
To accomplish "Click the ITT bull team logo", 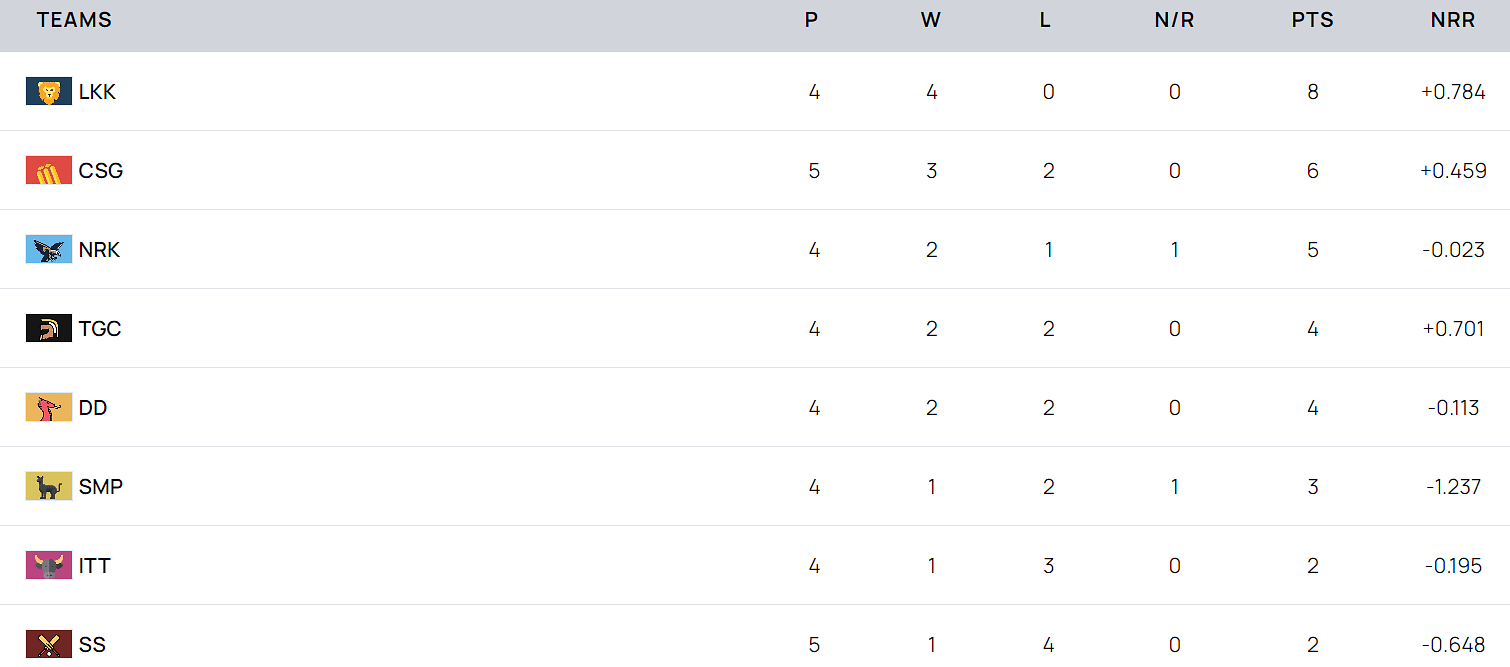I will coord(48,566).
